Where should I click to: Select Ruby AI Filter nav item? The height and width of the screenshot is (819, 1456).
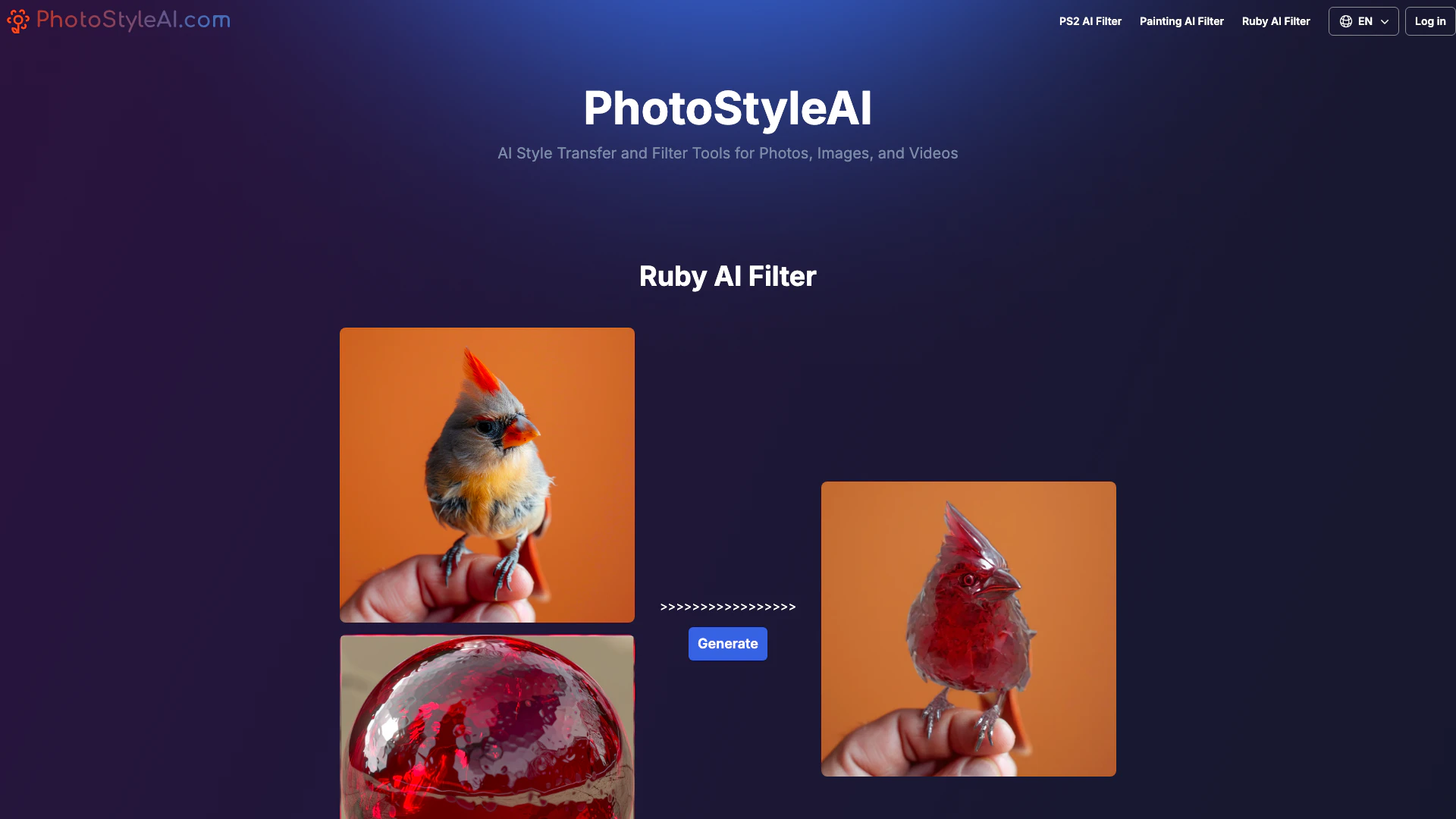[x=1276, y=21]
